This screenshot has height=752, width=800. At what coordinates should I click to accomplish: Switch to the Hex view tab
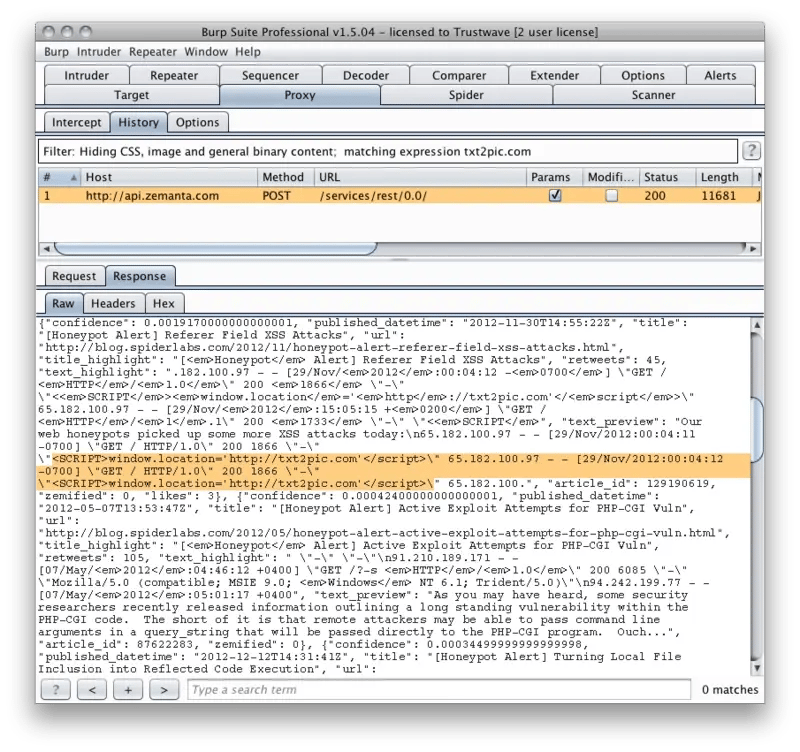[x=163, y=303]
